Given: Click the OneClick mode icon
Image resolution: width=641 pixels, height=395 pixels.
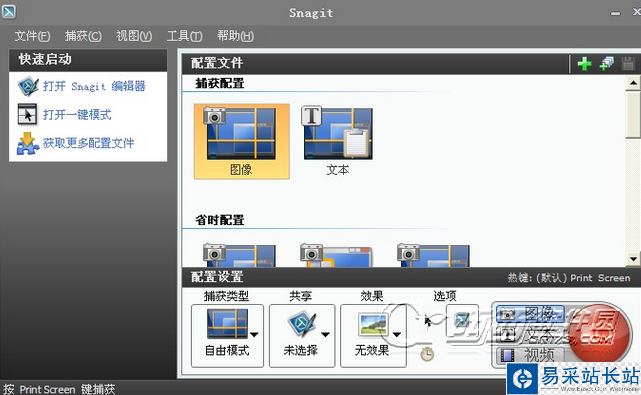Looking at the screenshot, I should [x=27, y=114].
